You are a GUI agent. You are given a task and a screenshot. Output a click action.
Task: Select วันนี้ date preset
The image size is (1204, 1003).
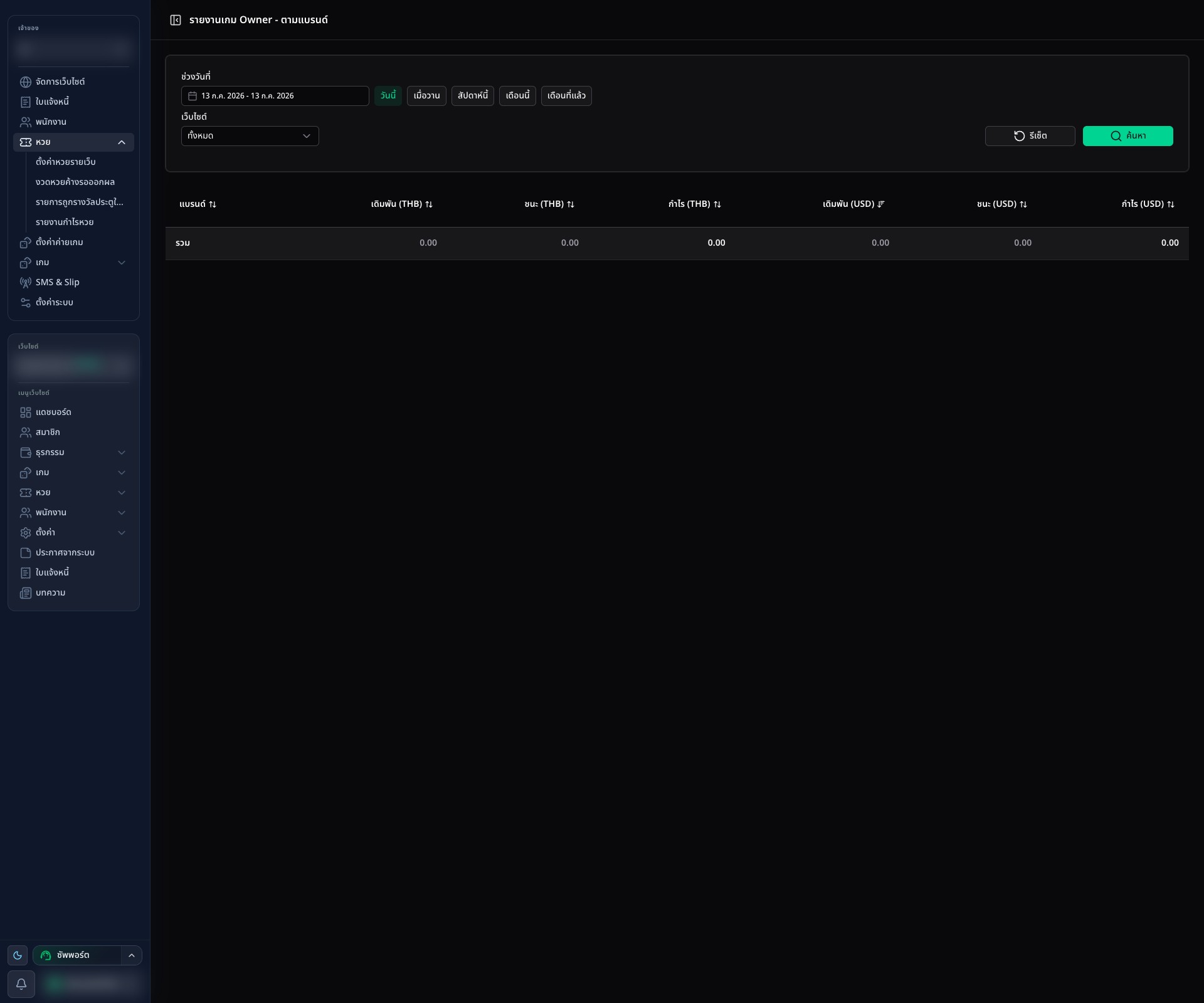click(x=388, y=96)
